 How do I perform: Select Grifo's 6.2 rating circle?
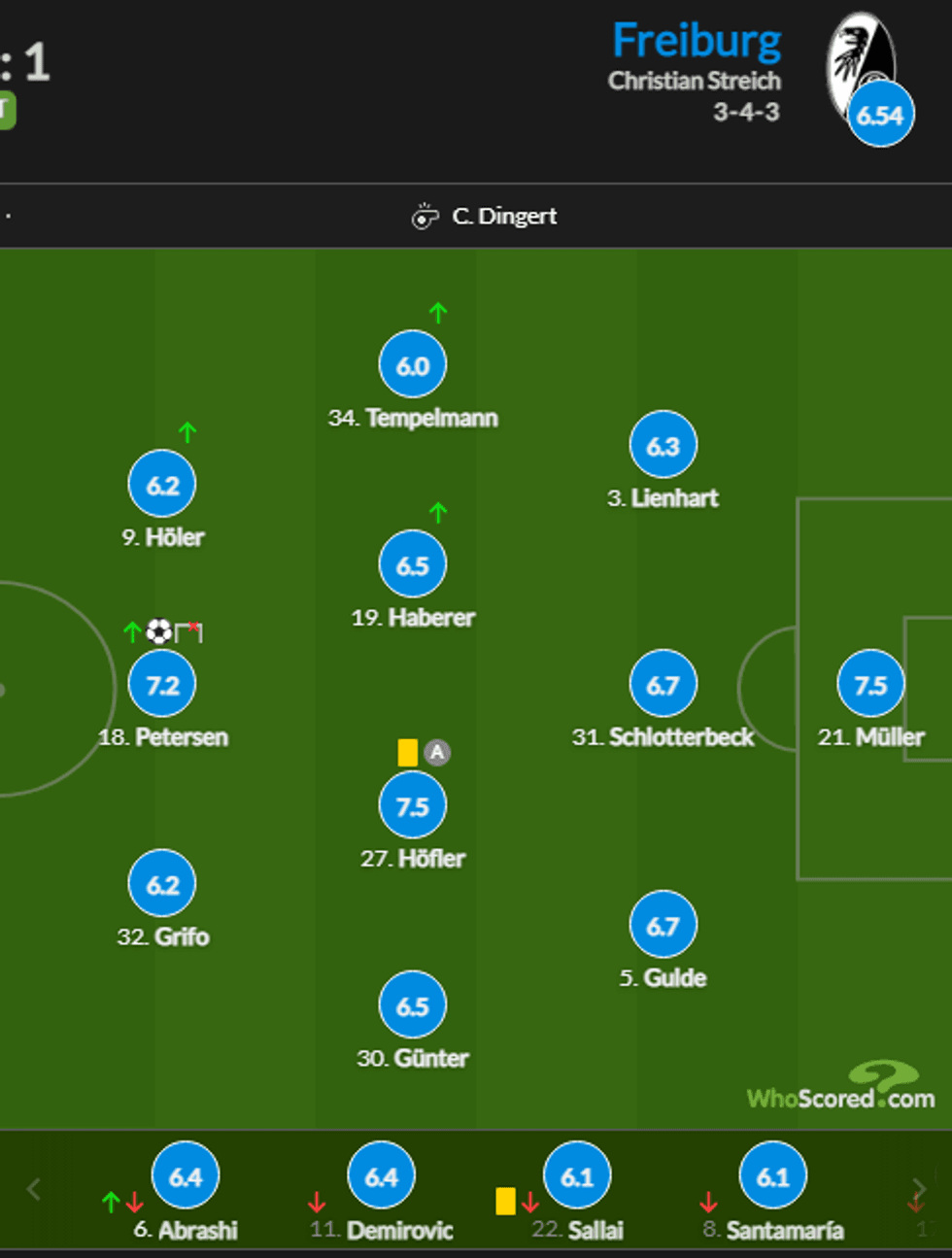coord(162,885)
